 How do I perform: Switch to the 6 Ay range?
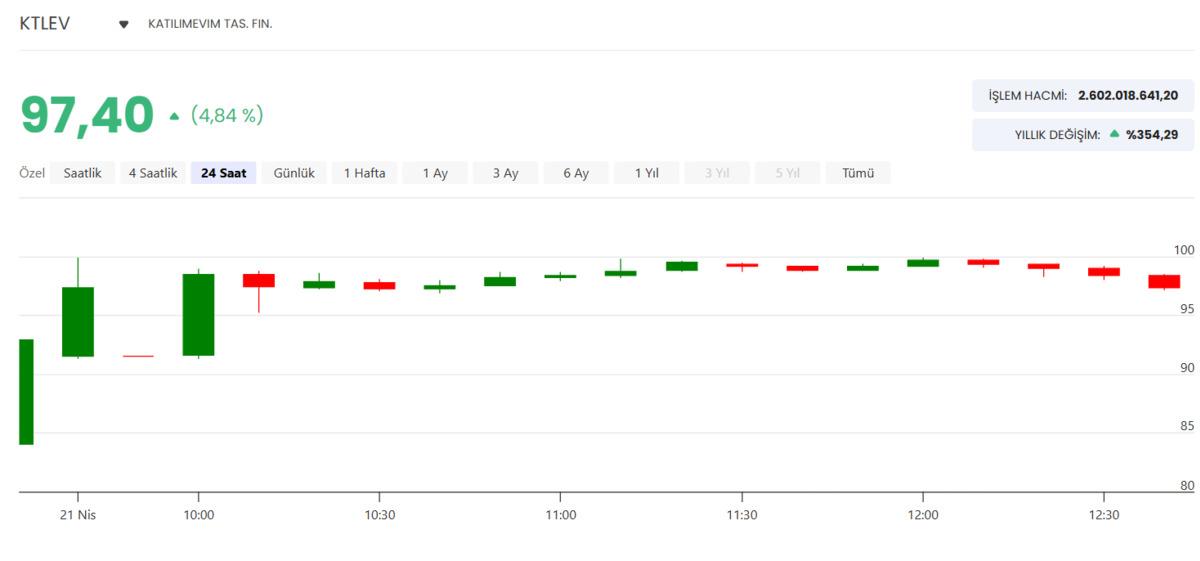tap(576, 173)
